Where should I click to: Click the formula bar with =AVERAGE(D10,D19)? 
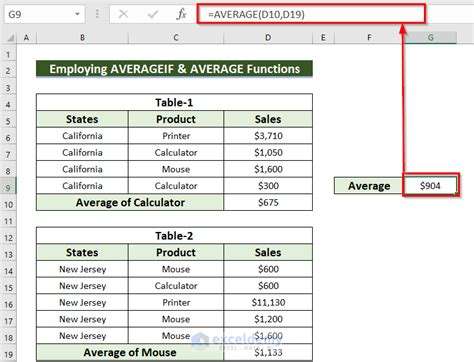[x=311, y=14]
